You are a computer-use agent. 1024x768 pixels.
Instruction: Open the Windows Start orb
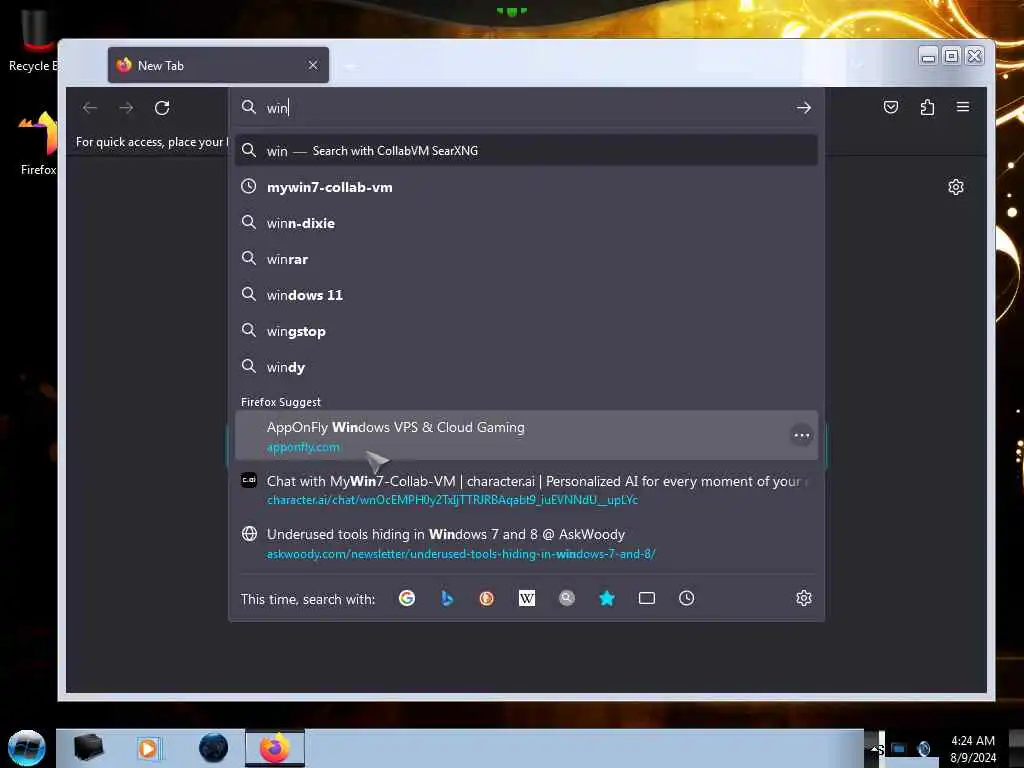27,748
